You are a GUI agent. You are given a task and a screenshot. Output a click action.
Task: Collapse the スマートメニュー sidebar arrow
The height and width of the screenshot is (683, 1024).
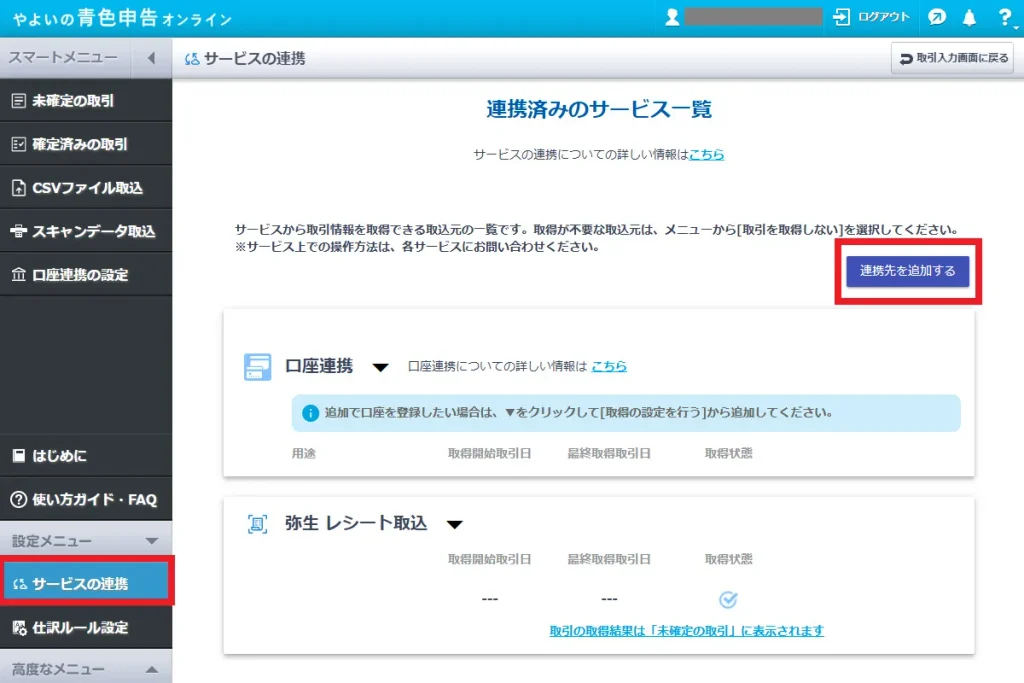click(x=151, y=58)
